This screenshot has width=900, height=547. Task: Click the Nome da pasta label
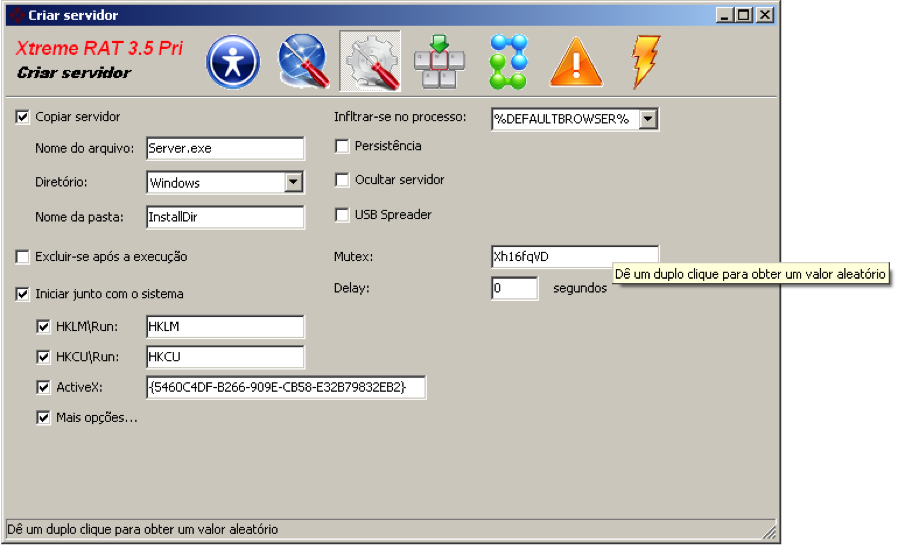(79, 218)
